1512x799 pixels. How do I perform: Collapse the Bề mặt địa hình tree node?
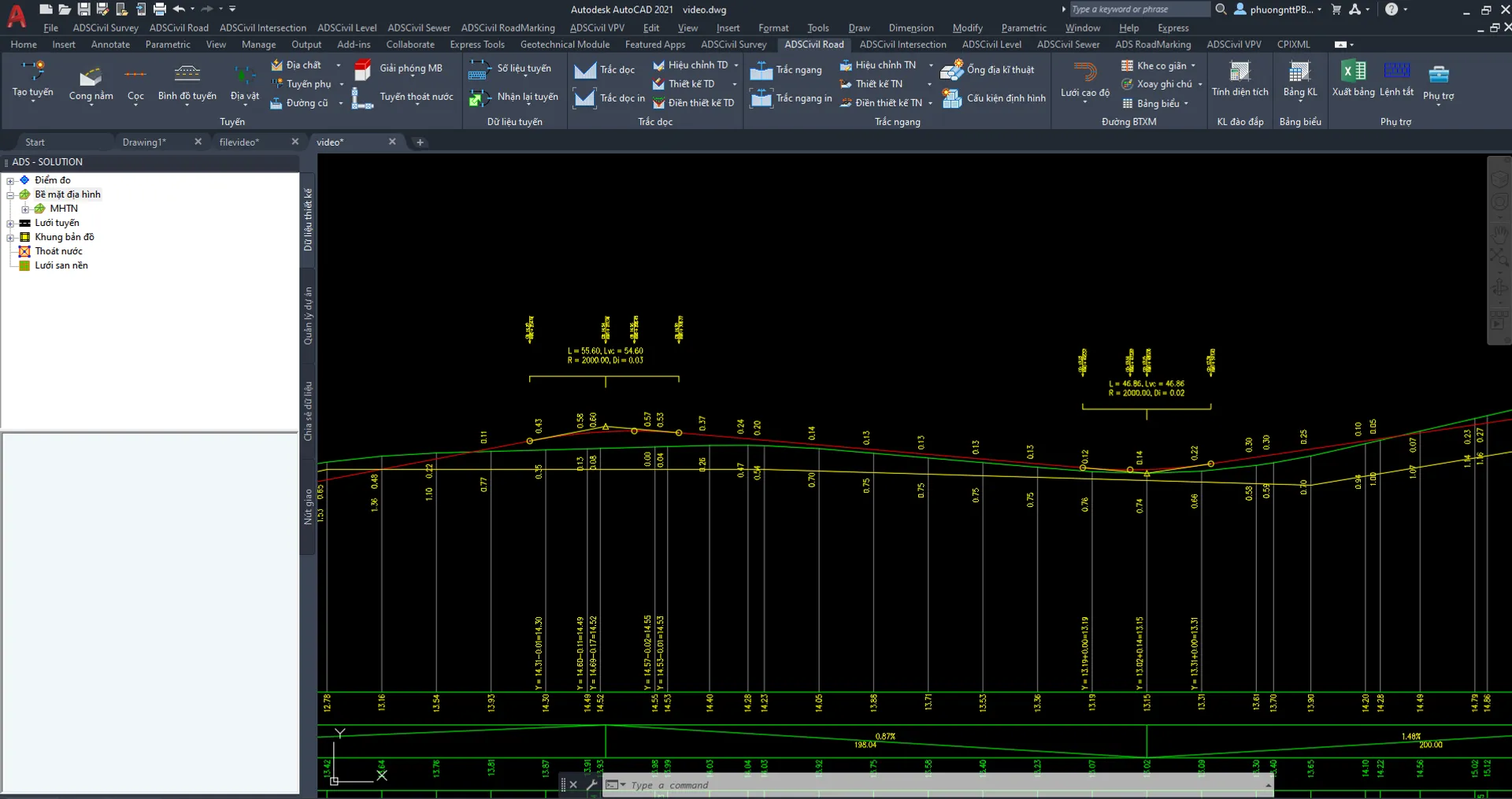coord(10,195)
